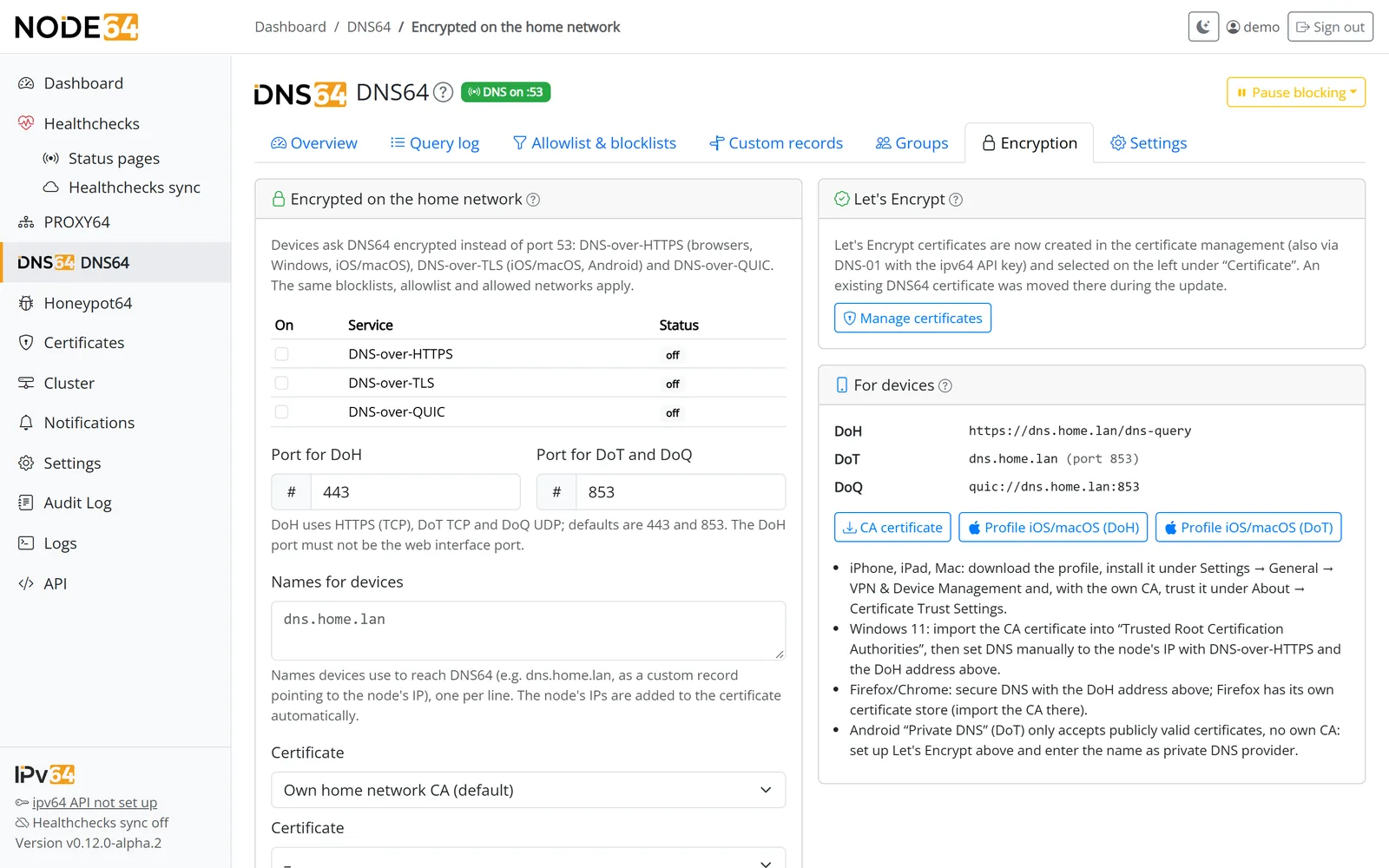Screen dimensions: 1389x868
Task: Click ipv64 API not set up link
Action: [95, 803]
